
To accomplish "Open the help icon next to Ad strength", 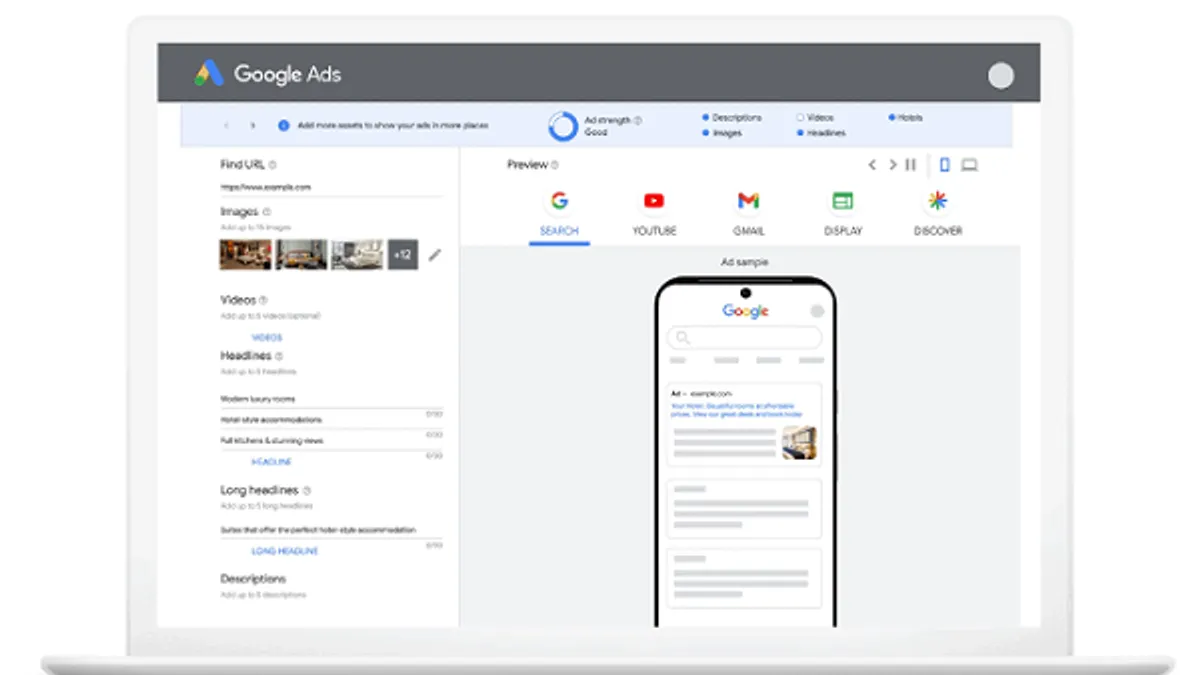I will click(638, 120).
